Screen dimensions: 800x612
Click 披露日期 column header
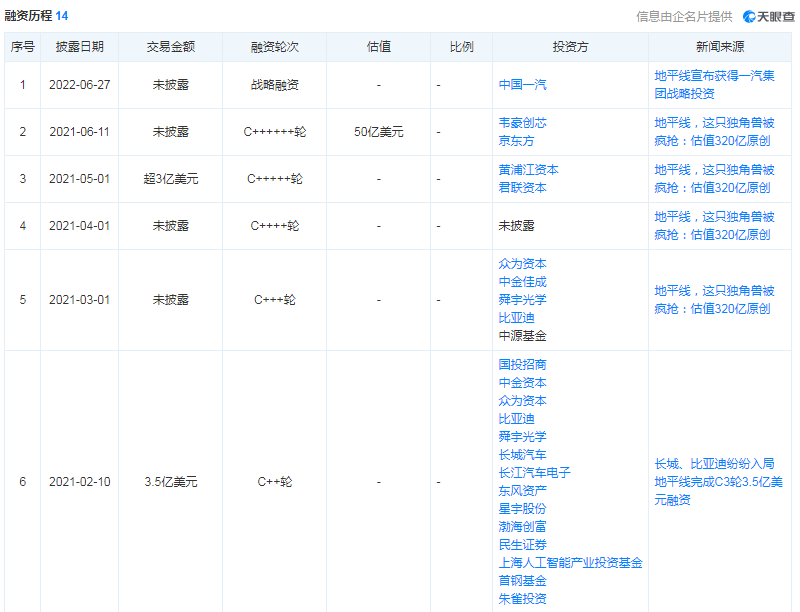click(x=80, y=47)
